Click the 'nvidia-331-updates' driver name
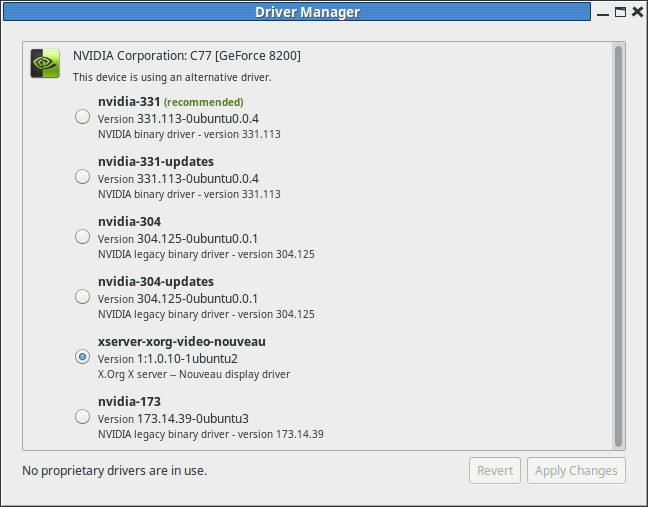 (x=156, y=162)
